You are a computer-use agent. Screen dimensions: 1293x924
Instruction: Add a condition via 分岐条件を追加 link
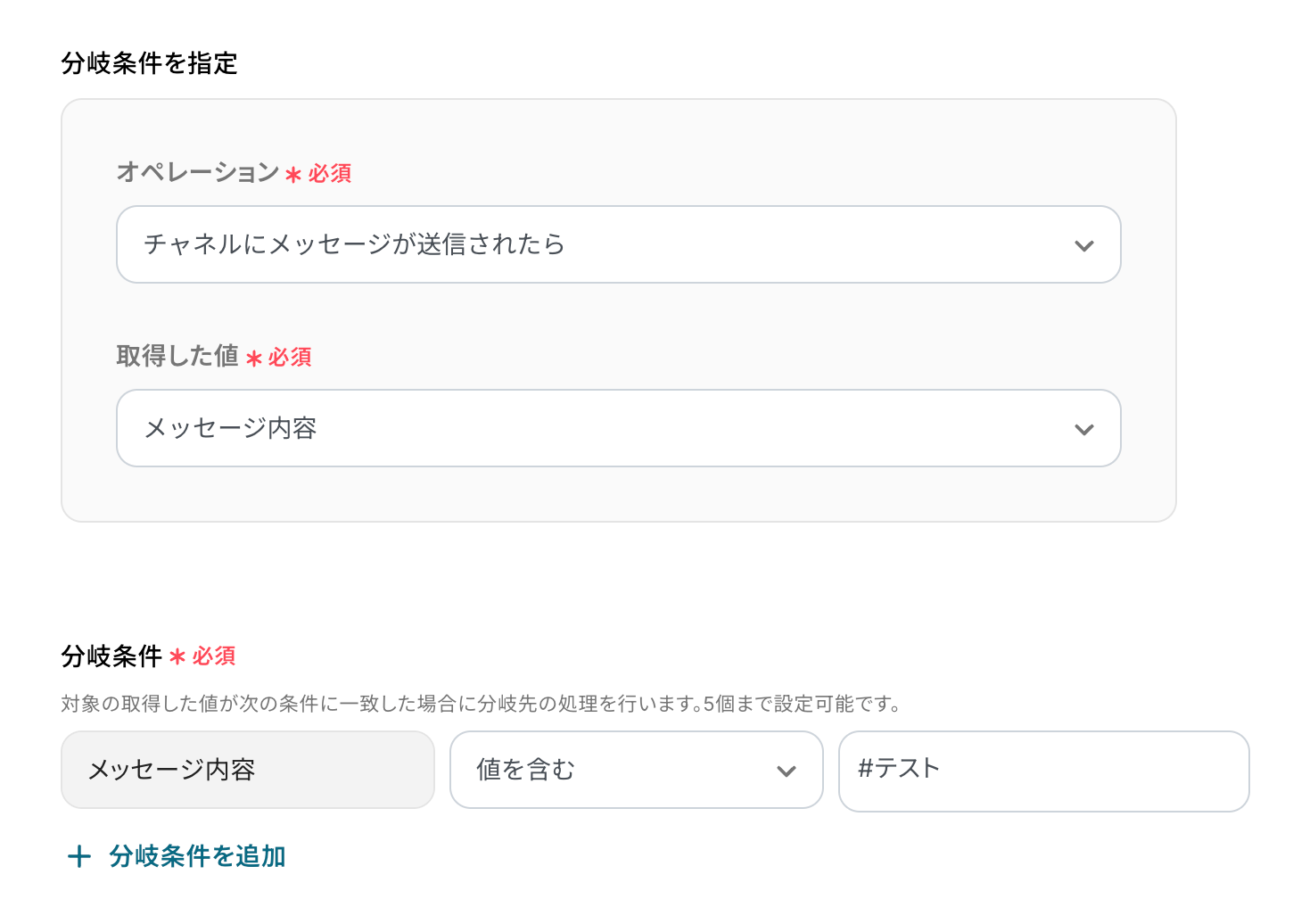(197, 856)
